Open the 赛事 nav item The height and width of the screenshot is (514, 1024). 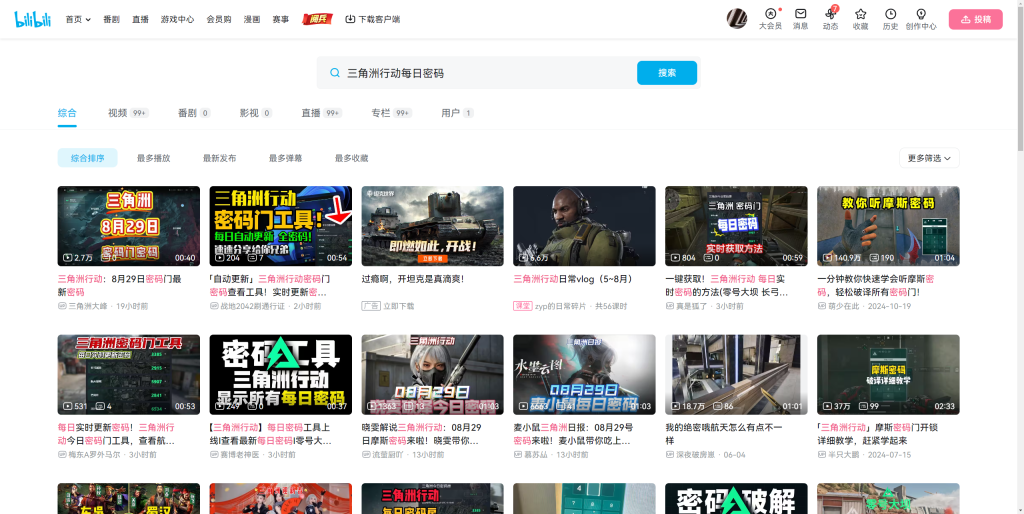tap(281, 20)
